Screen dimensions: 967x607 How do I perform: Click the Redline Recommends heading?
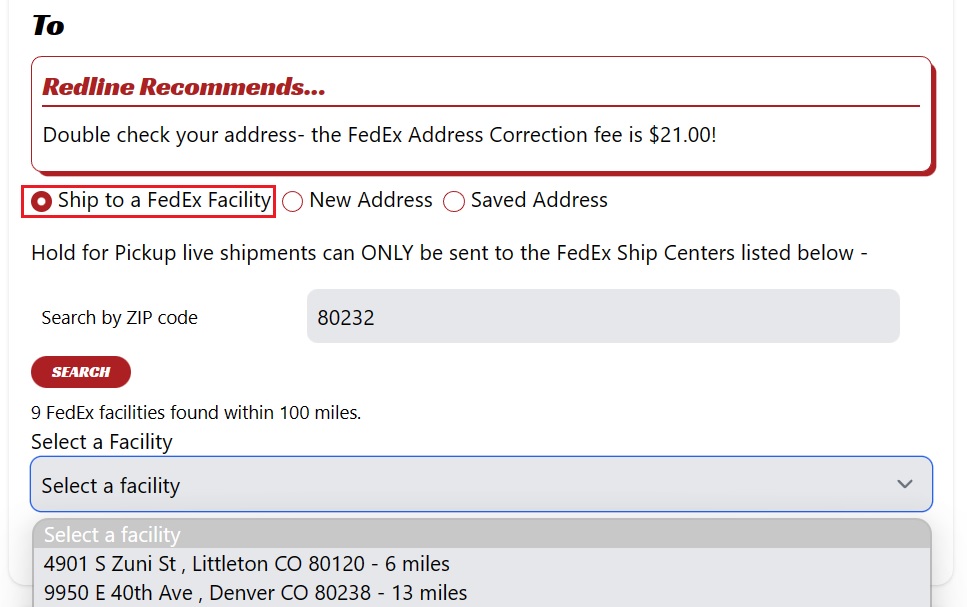click(x=184, y=86)
